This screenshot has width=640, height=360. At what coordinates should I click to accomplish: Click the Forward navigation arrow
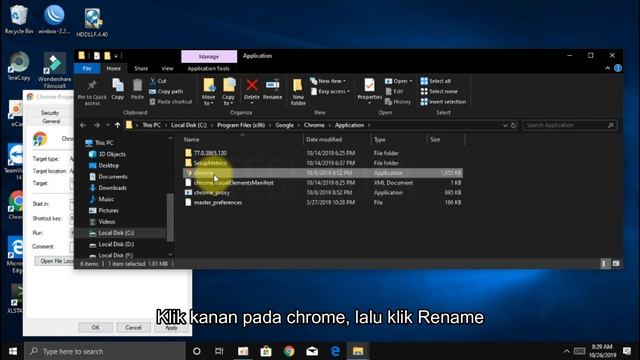pyautogui.click(x=97, y=125)
